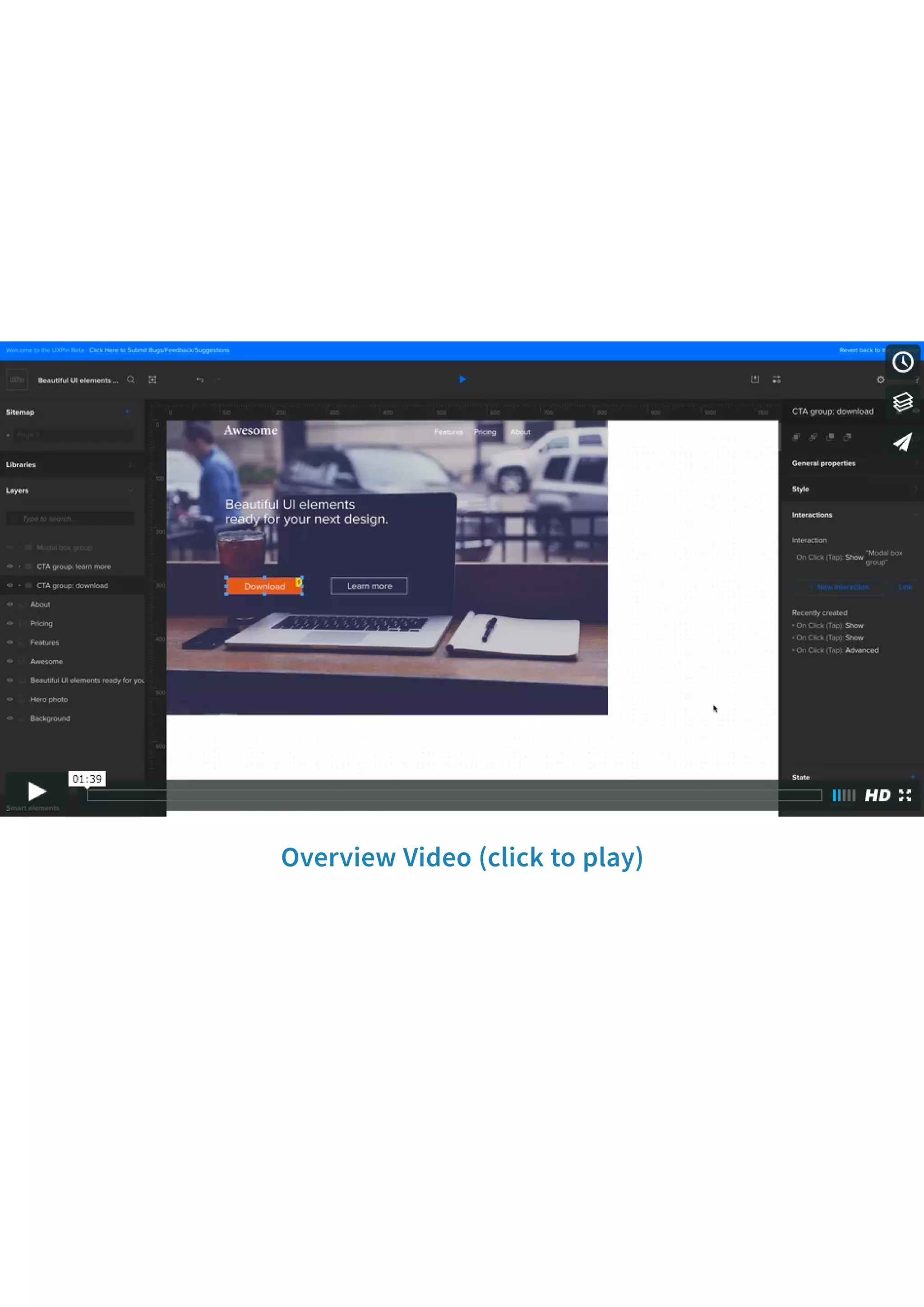Adjust the video volume bars
This screenshot has width=924, height=1307.
pyautogui.click(x=844, y=795)
